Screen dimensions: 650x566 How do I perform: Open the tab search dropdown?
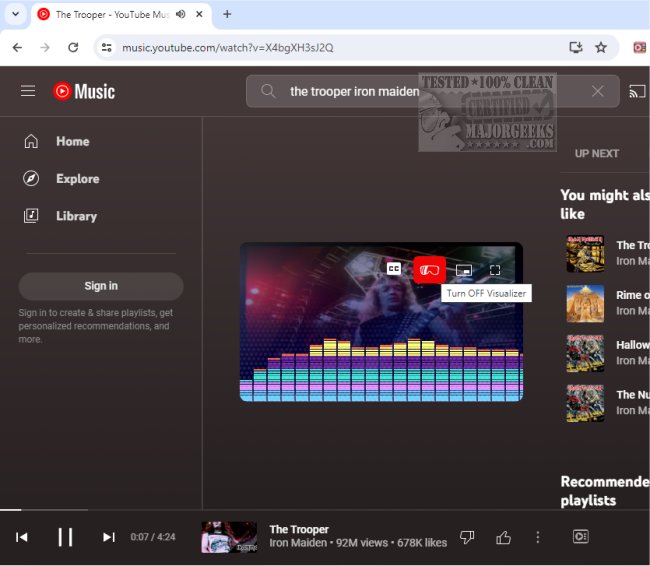[15, 14]
